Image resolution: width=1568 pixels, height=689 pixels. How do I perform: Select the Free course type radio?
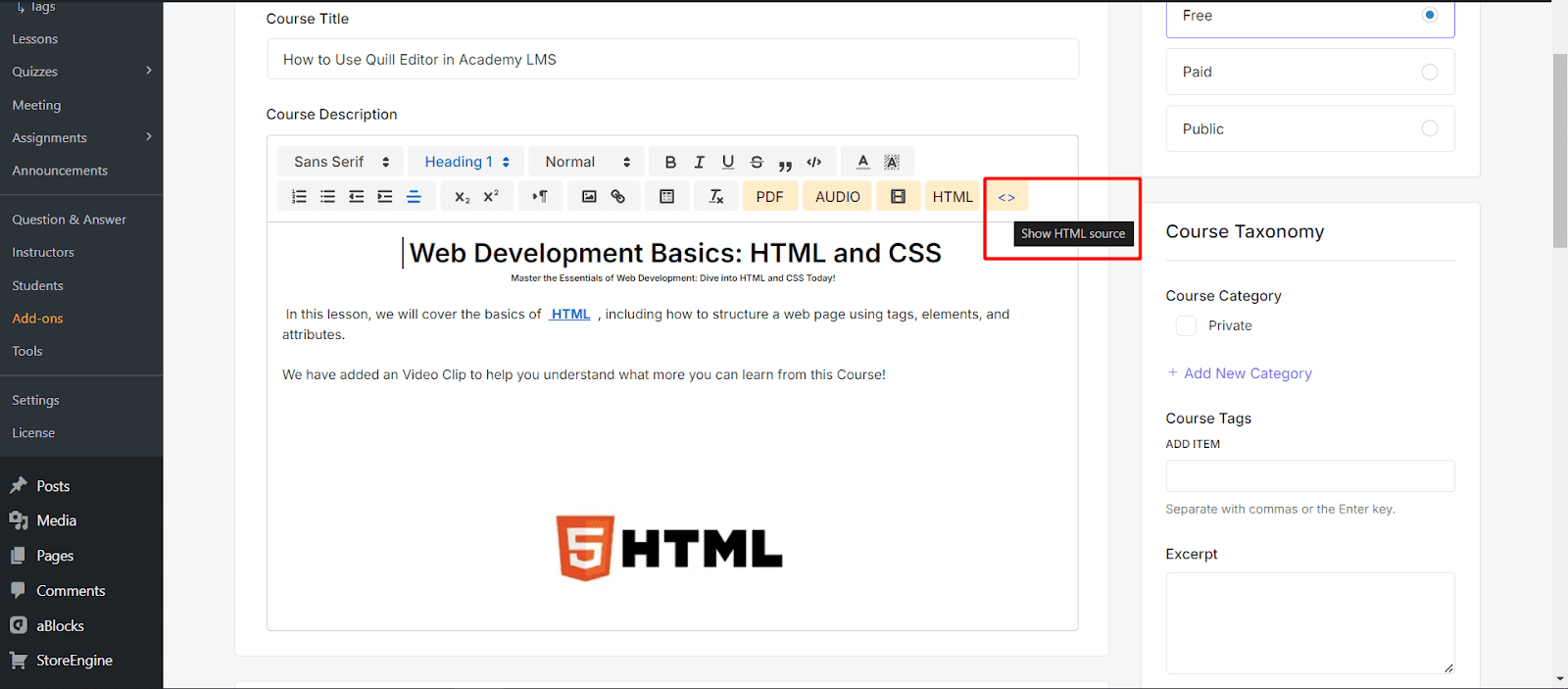(x=1430, y=15)
